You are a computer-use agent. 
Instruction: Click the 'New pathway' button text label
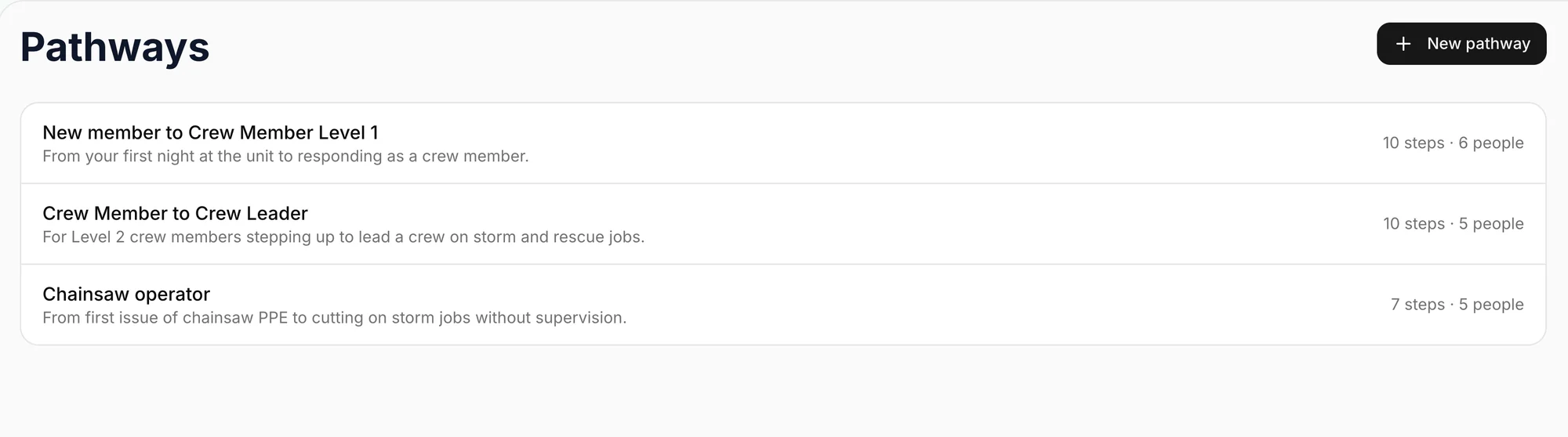[1479, 44]
